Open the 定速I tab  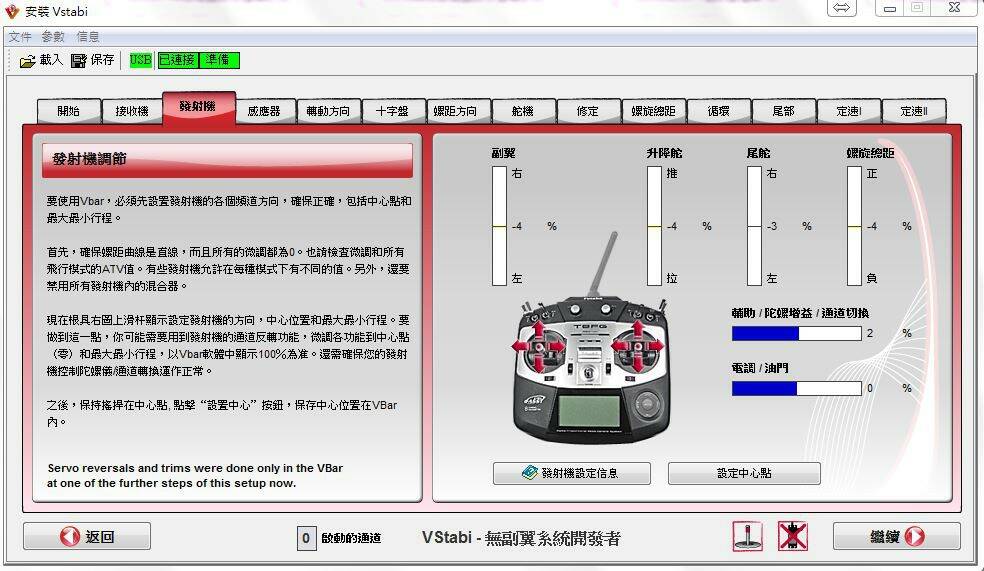pos(848,111)
